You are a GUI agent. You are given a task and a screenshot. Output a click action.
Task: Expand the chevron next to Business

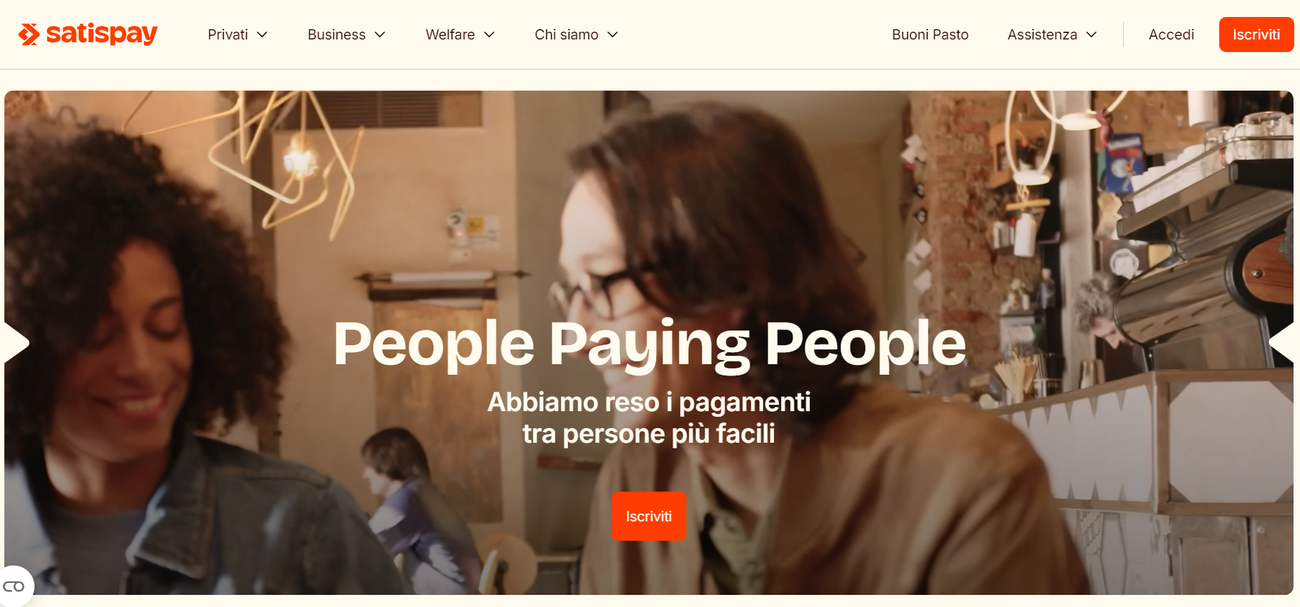380,34
